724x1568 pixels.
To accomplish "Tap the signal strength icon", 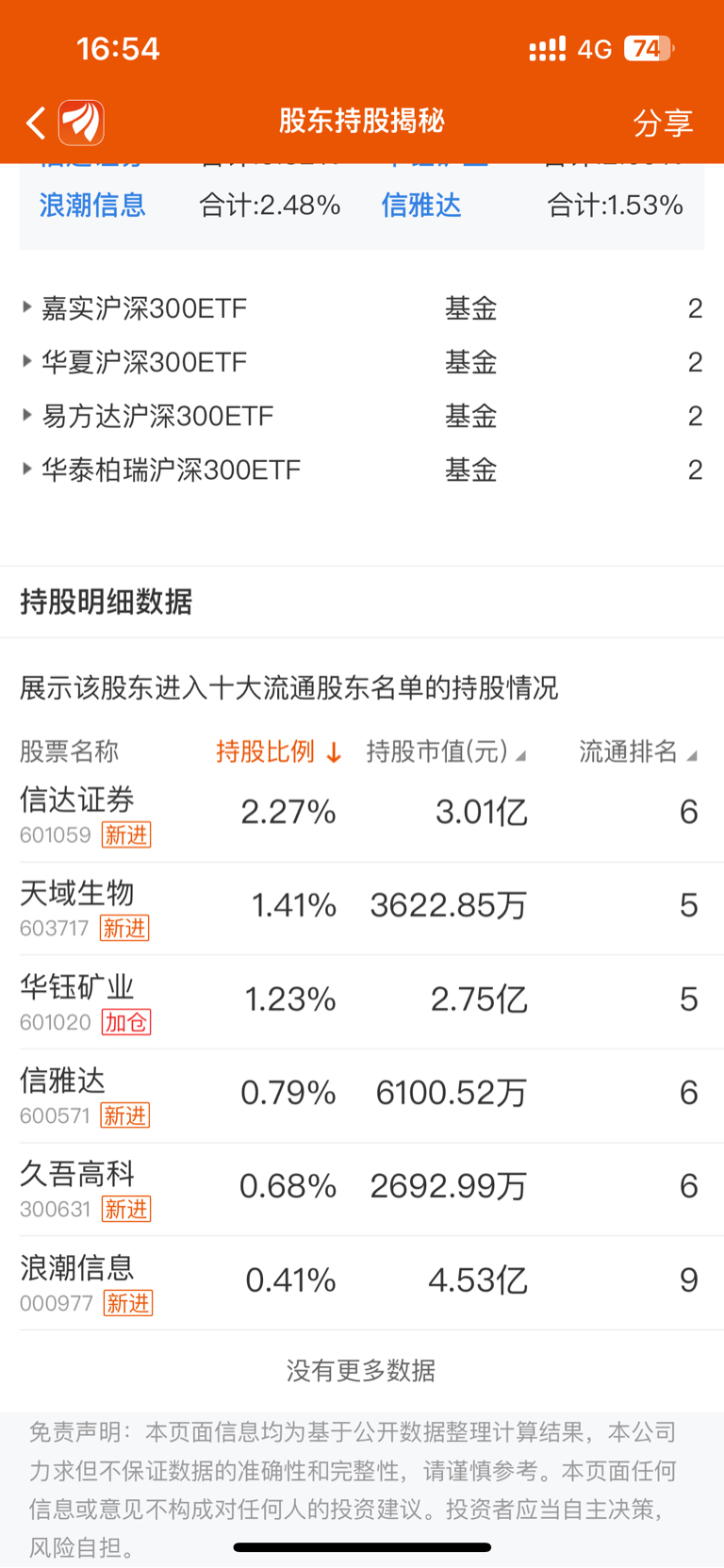I will pos(547,48).
